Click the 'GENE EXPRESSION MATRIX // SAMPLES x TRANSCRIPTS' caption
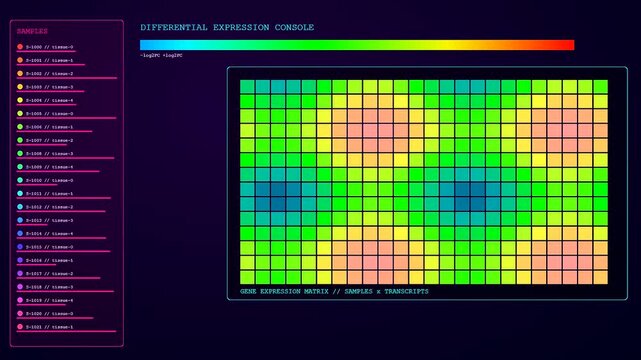Screen dimensions: 641x360 [x=334, y=291]
